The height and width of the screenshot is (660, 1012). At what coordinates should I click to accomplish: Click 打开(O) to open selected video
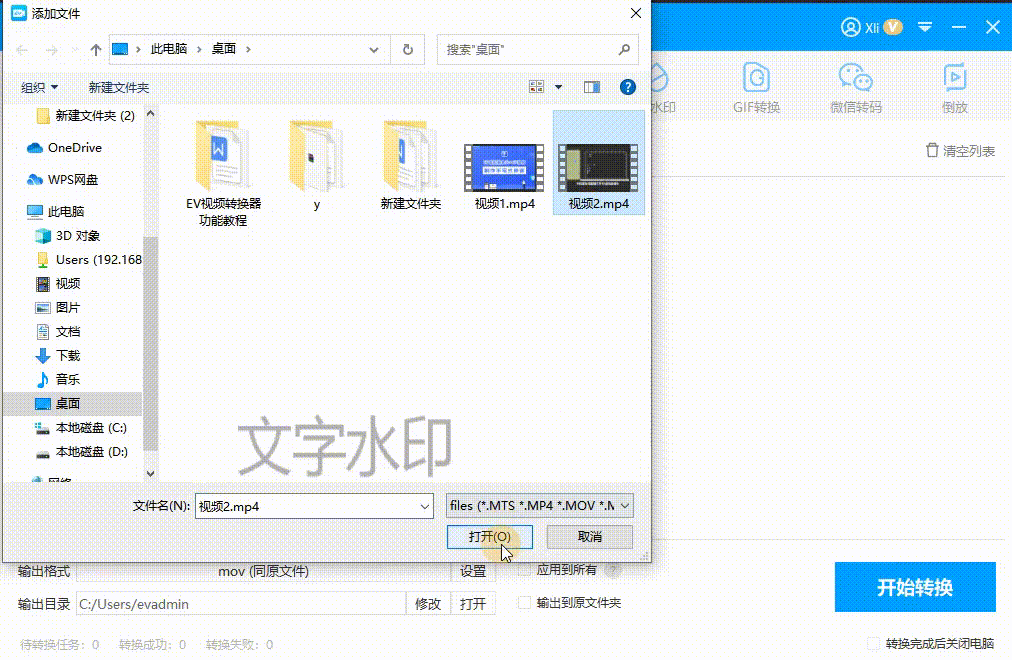point(489,537)
